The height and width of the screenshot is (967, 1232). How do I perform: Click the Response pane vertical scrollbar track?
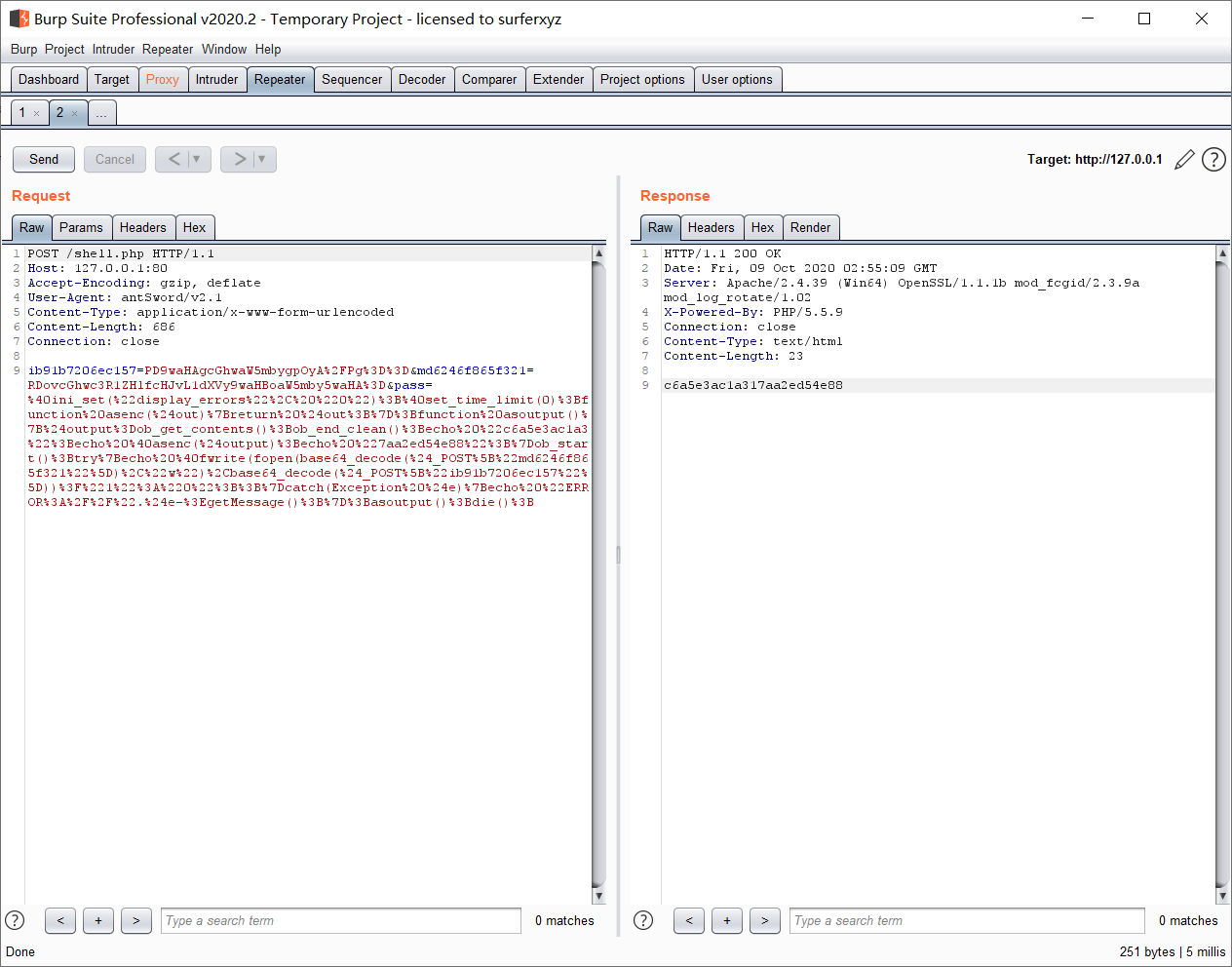1222,574
